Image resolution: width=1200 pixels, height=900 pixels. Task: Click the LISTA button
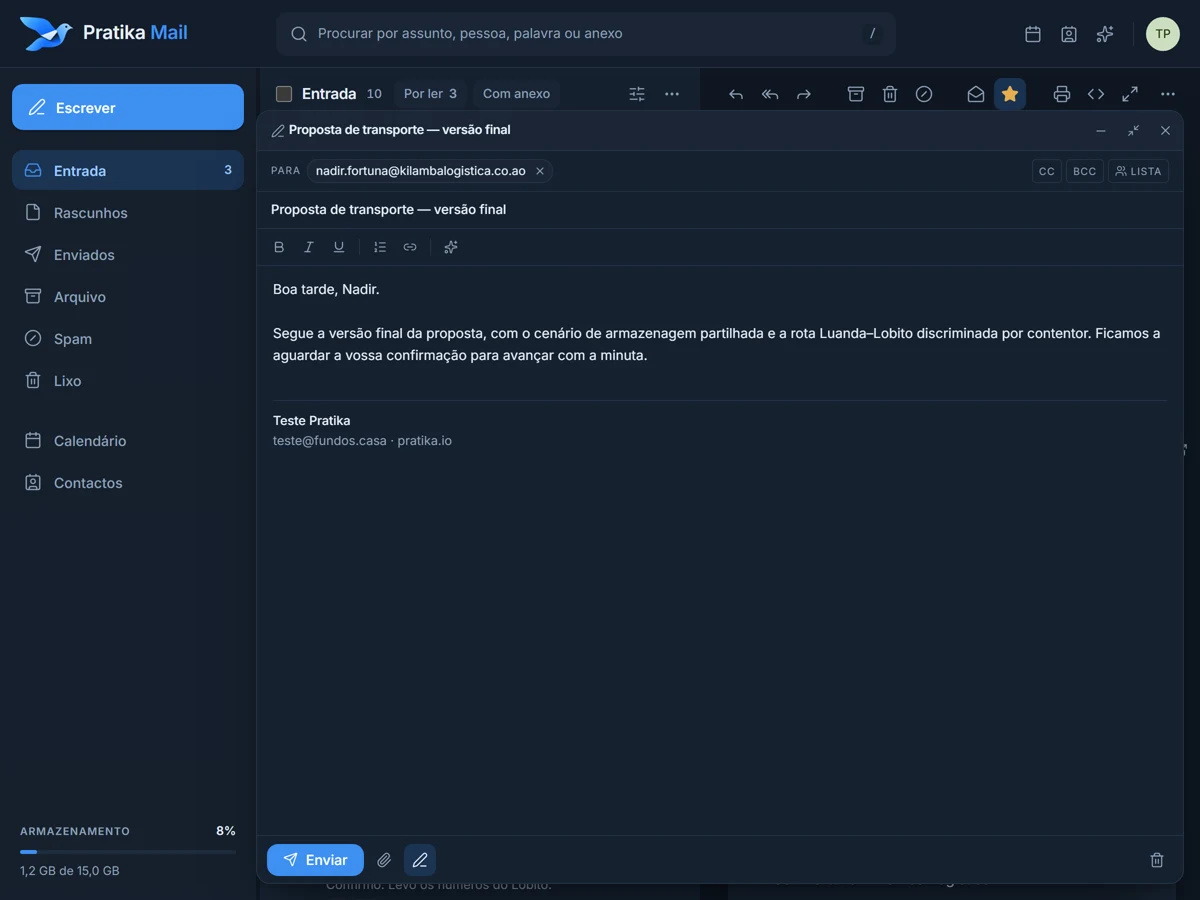point(1138,171)
